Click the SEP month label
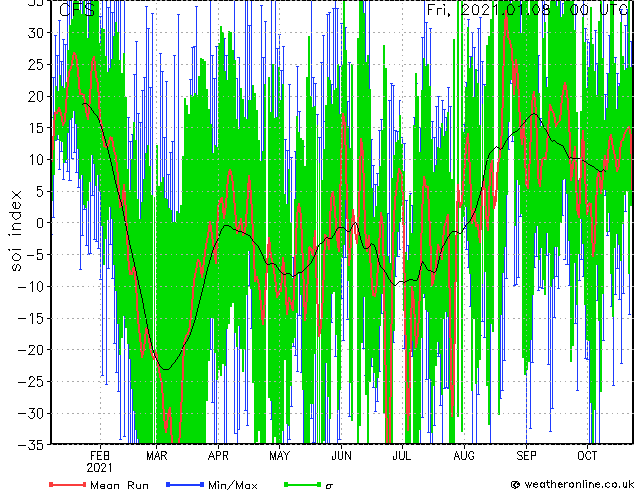Screen dimensions: 634x490 (526, 456)
